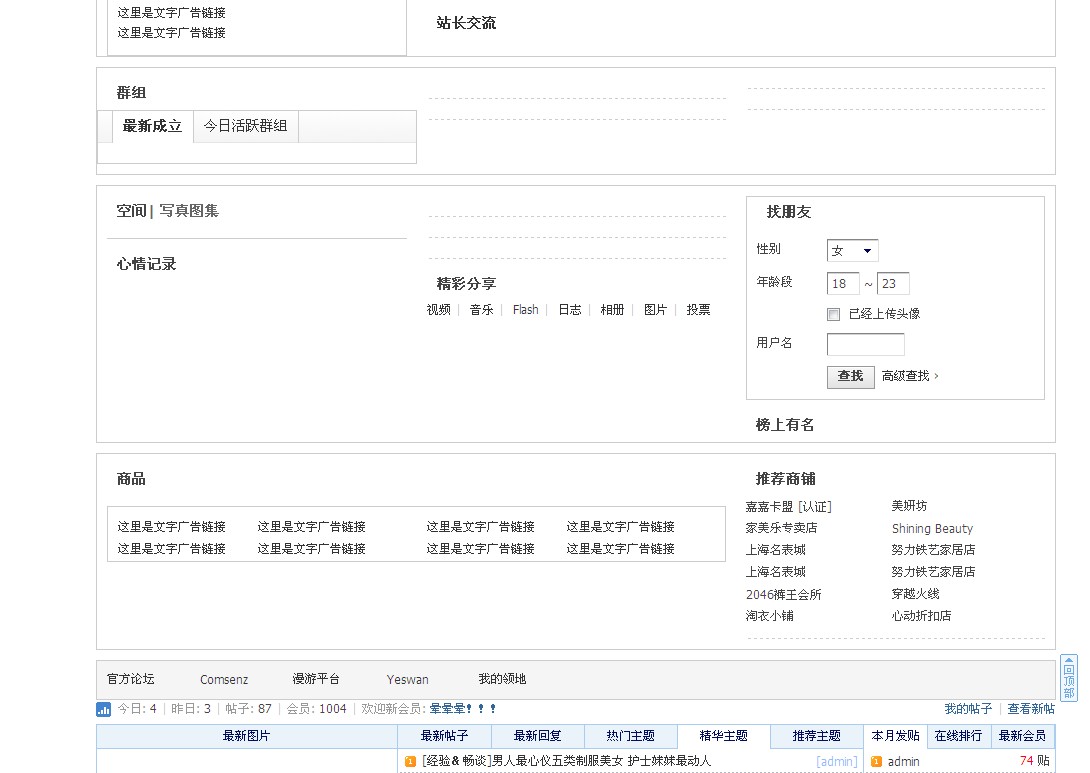Viewport: 1090px width, 773px height.
Task: Click the blue statistics bar icon
Action: (103, 709)
